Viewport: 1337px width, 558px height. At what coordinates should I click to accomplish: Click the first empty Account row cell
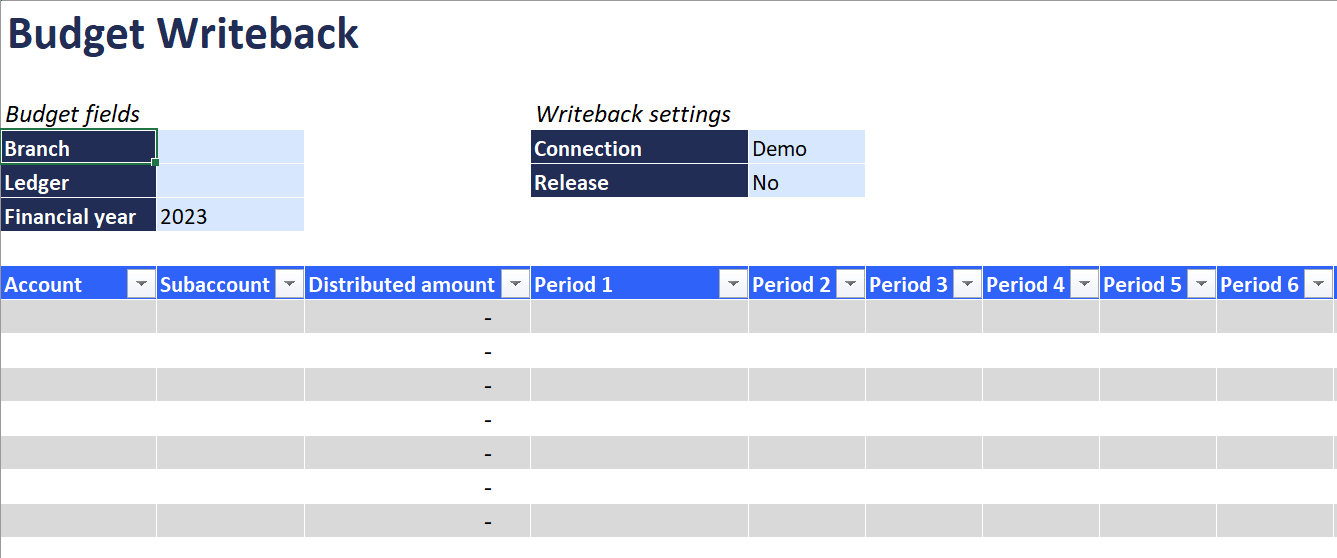[x=79, y=317]
